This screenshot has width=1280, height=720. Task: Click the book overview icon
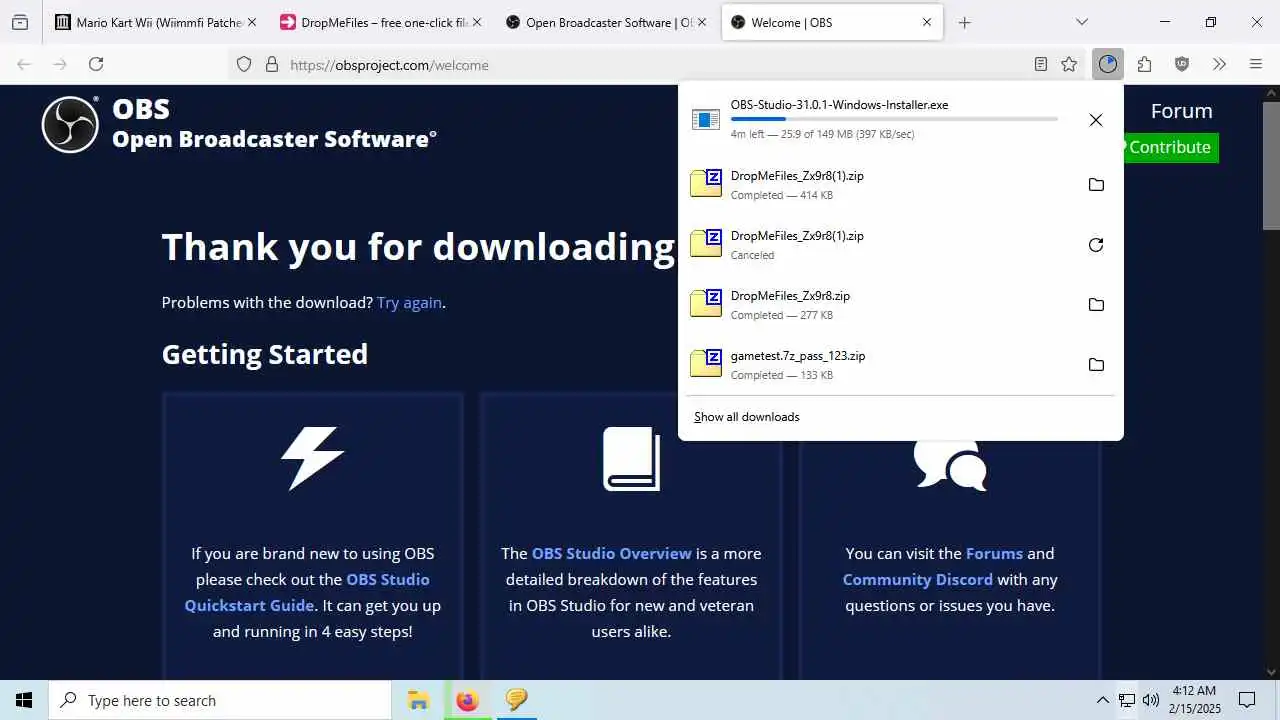pyautogui.click(x=631, y=459)
